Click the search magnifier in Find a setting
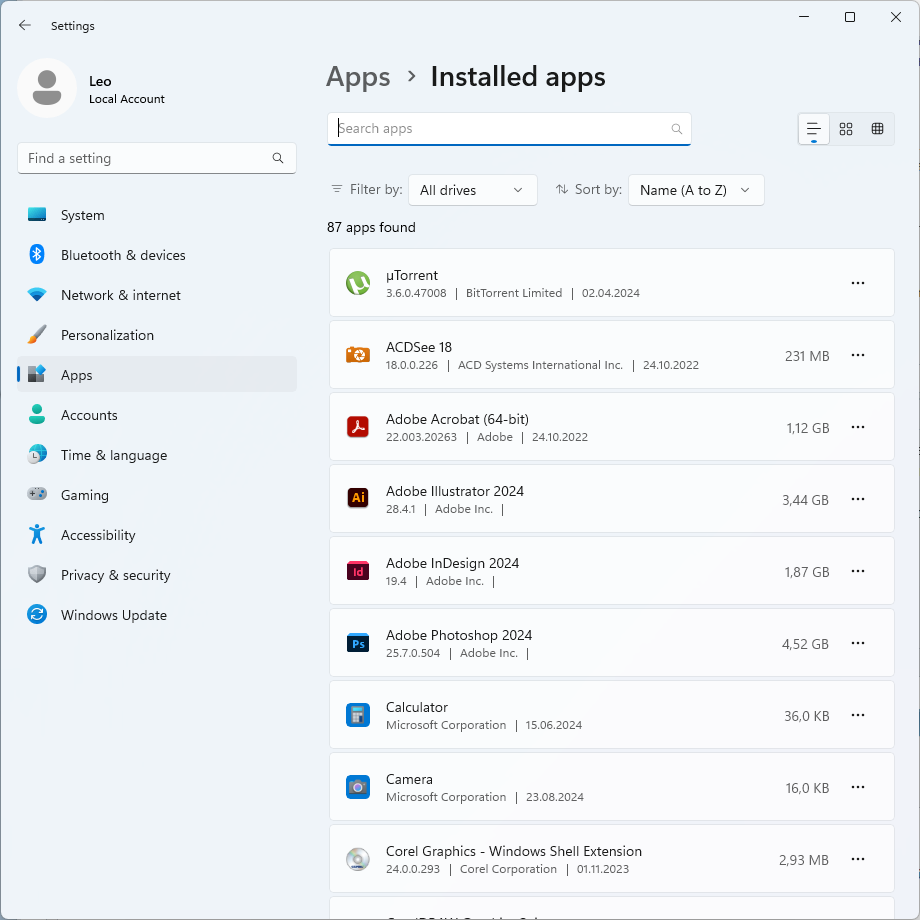The width and height of the screenshot is (920, 920). coord(278,158)
